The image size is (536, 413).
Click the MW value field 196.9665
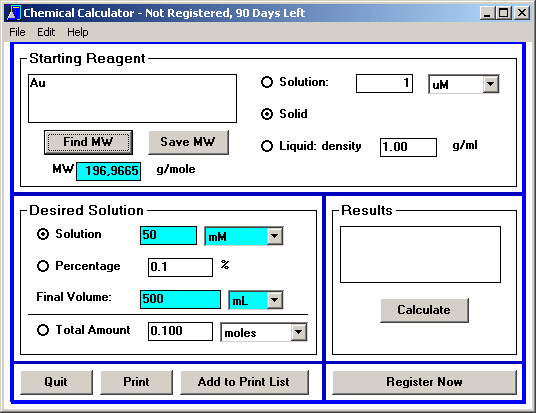point(108,171)
